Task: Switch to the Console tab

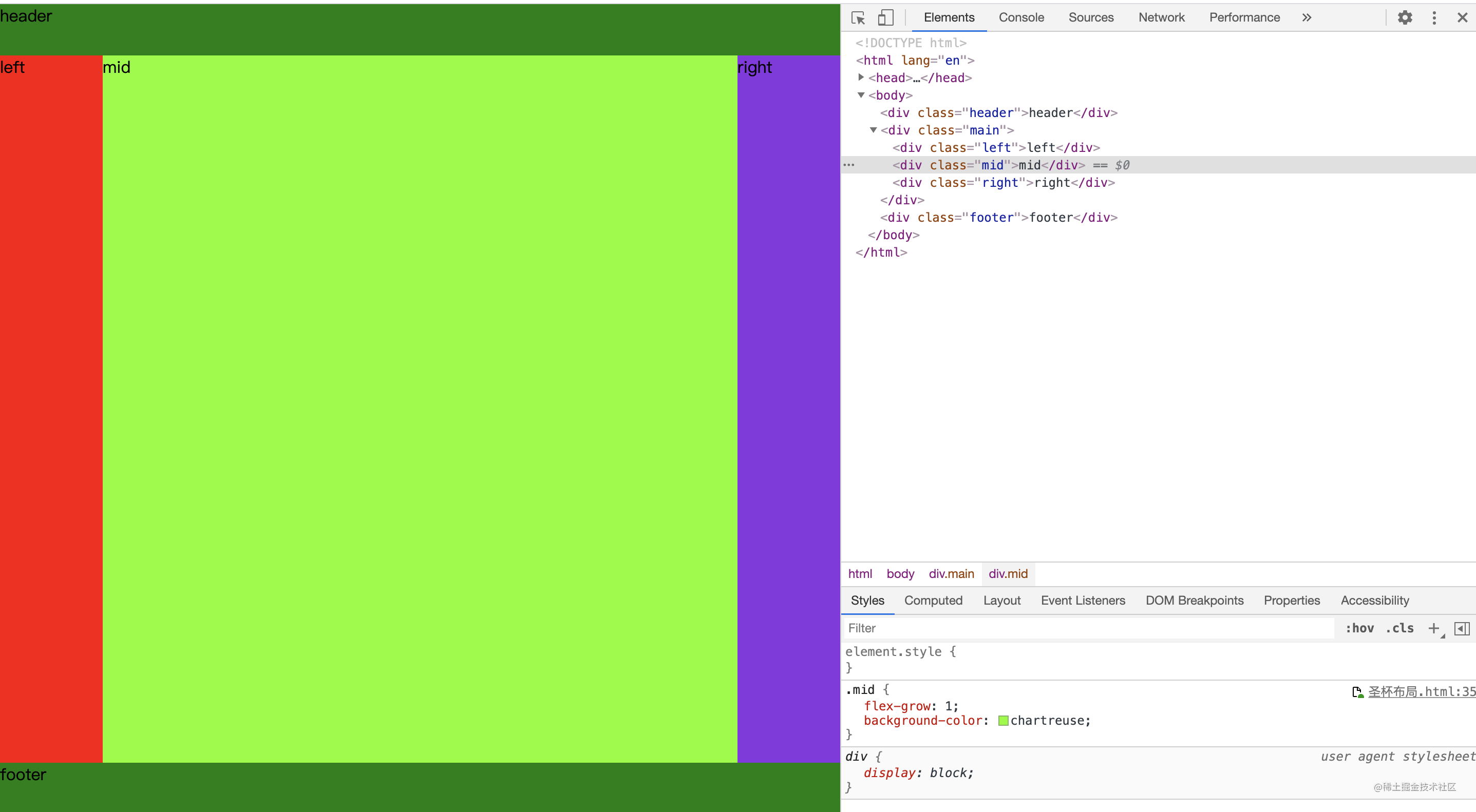Action: click(x=1021, y=18)
